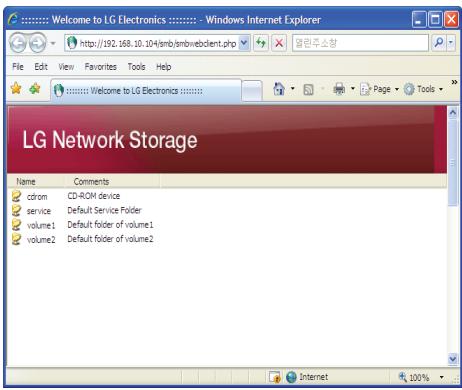The image size is (462, 390).
Task: Expand the command bar overflow chevron
Action: coord(454,82)
